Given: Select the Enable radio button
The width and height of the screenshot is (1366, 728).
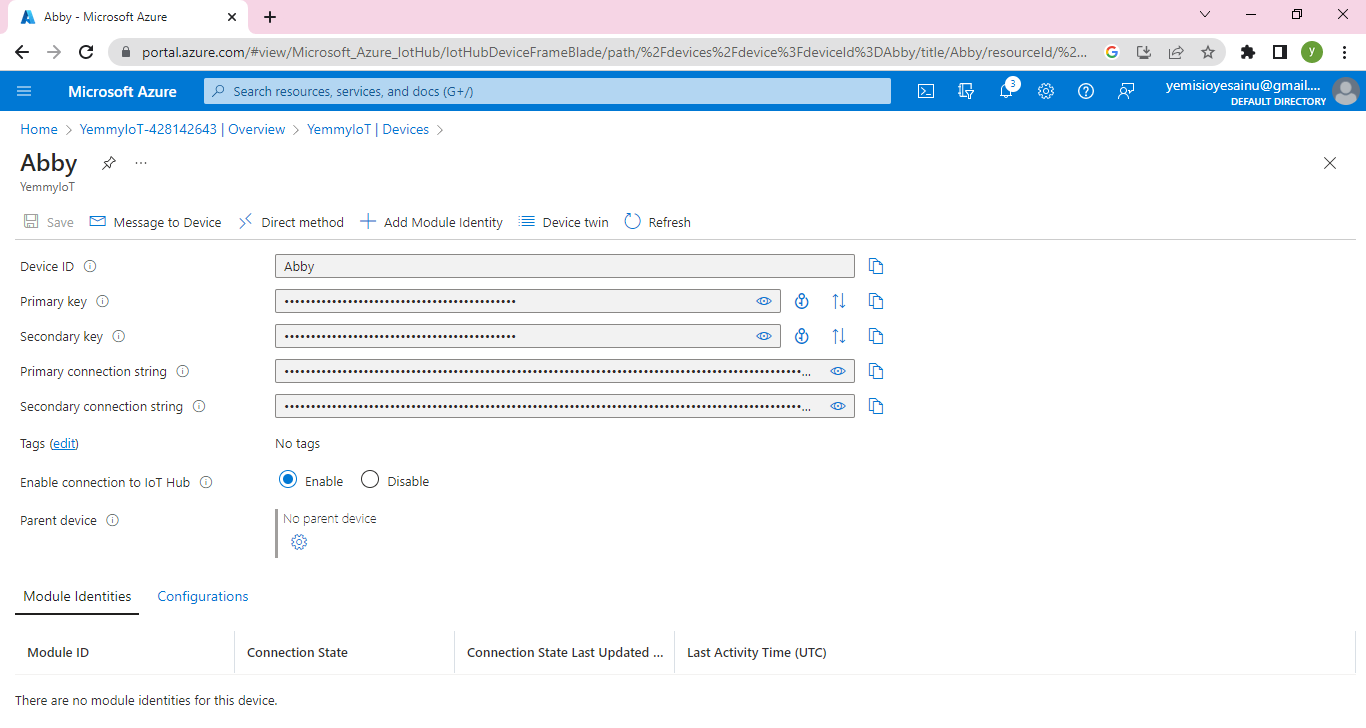Looking at the screenshot, I should [288, 480].
